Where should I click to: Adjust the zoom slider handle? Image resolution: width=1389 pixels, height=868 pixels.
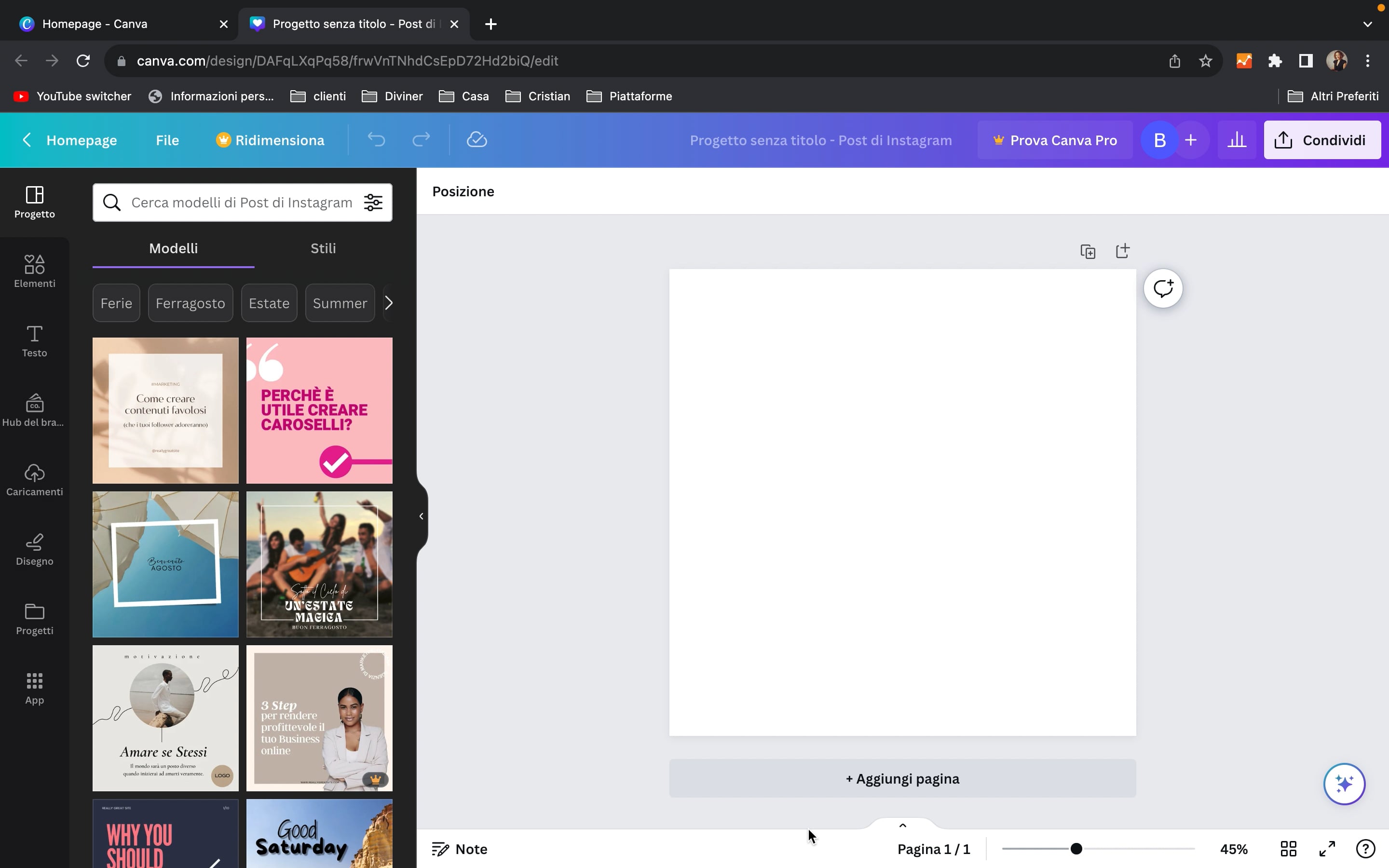(x=1076, y=849)
